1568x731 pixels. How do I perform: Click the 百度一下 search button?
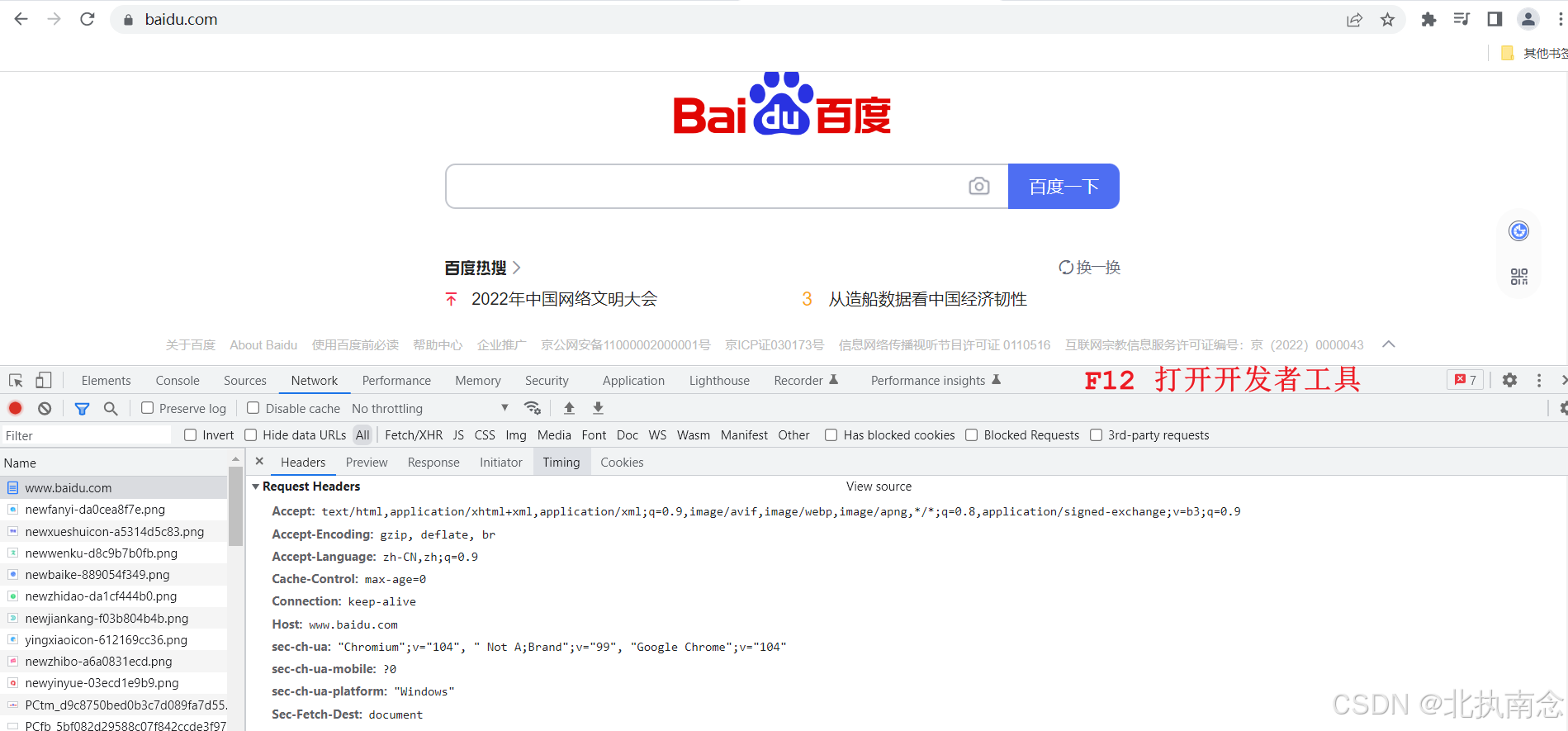(1063, 186)
